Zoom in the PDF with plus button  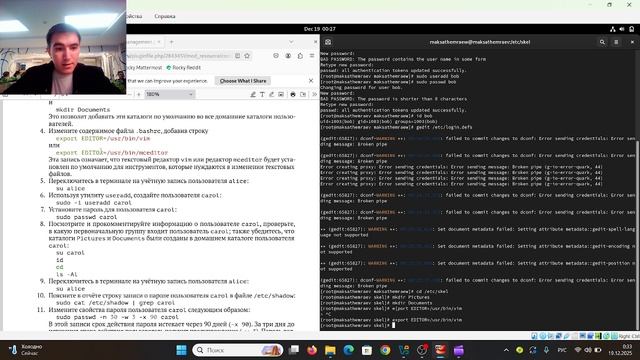(x=139, y=94)
